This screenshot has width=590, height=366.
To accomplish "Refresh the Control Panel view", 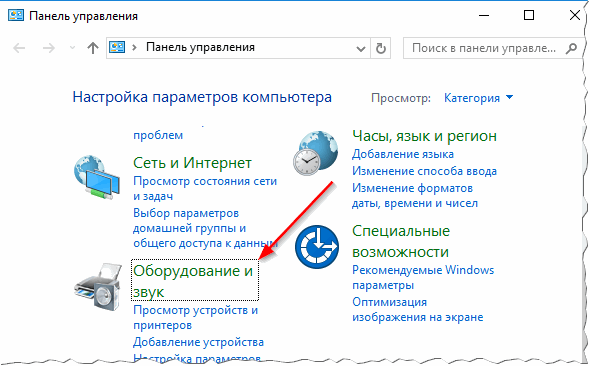I will [381, 48].
